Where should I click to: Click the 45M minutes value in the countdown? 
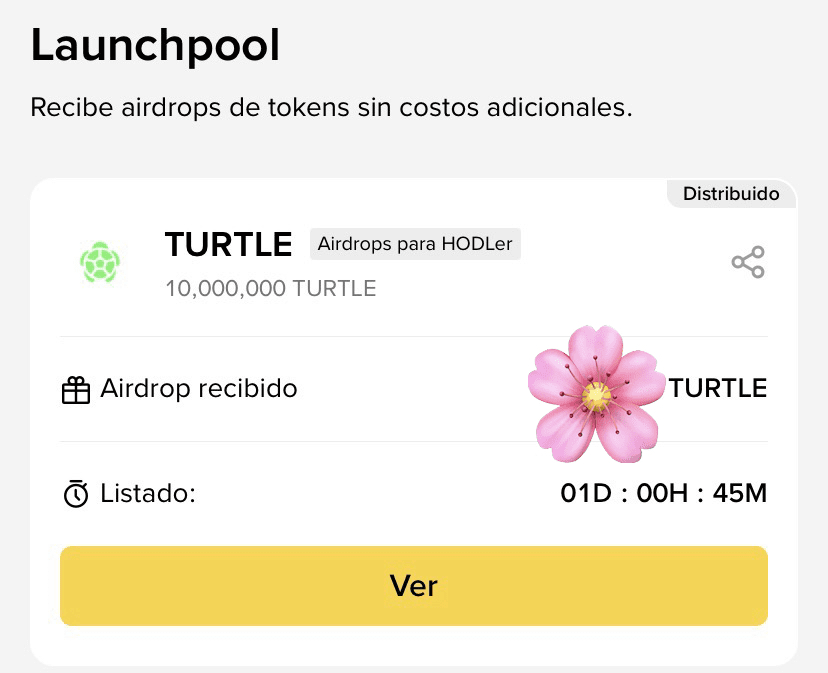(739, 493)
